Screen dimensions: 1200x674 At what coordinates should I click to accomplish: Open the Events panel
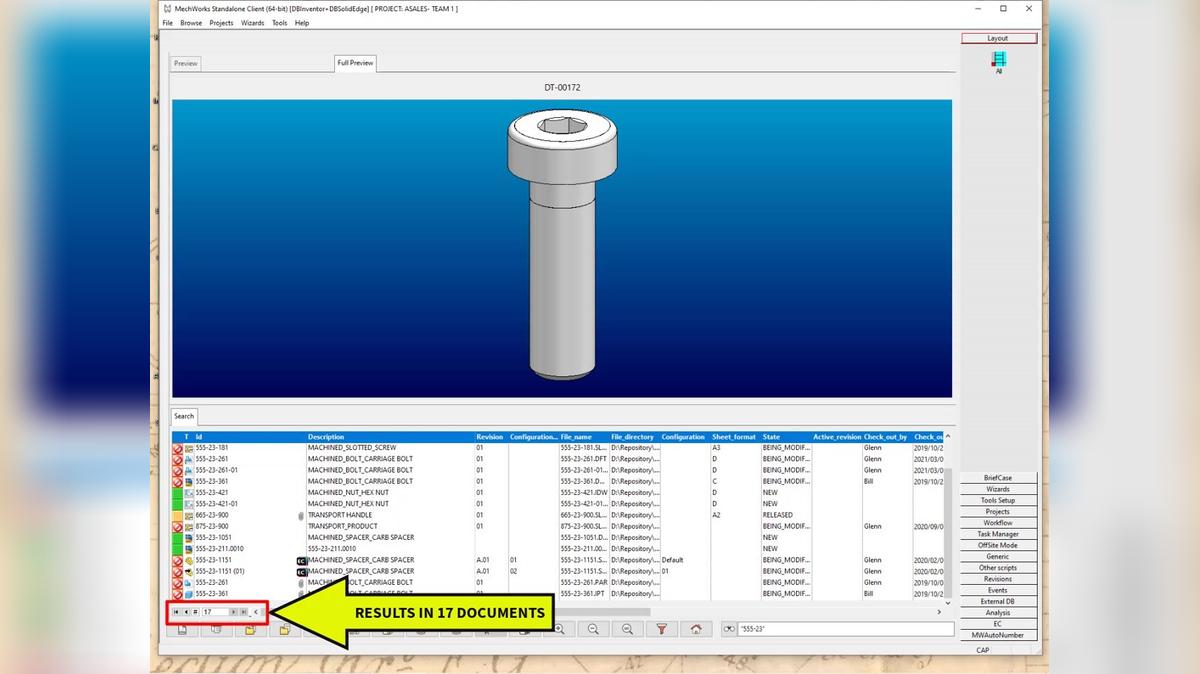(x=998, y=590)
